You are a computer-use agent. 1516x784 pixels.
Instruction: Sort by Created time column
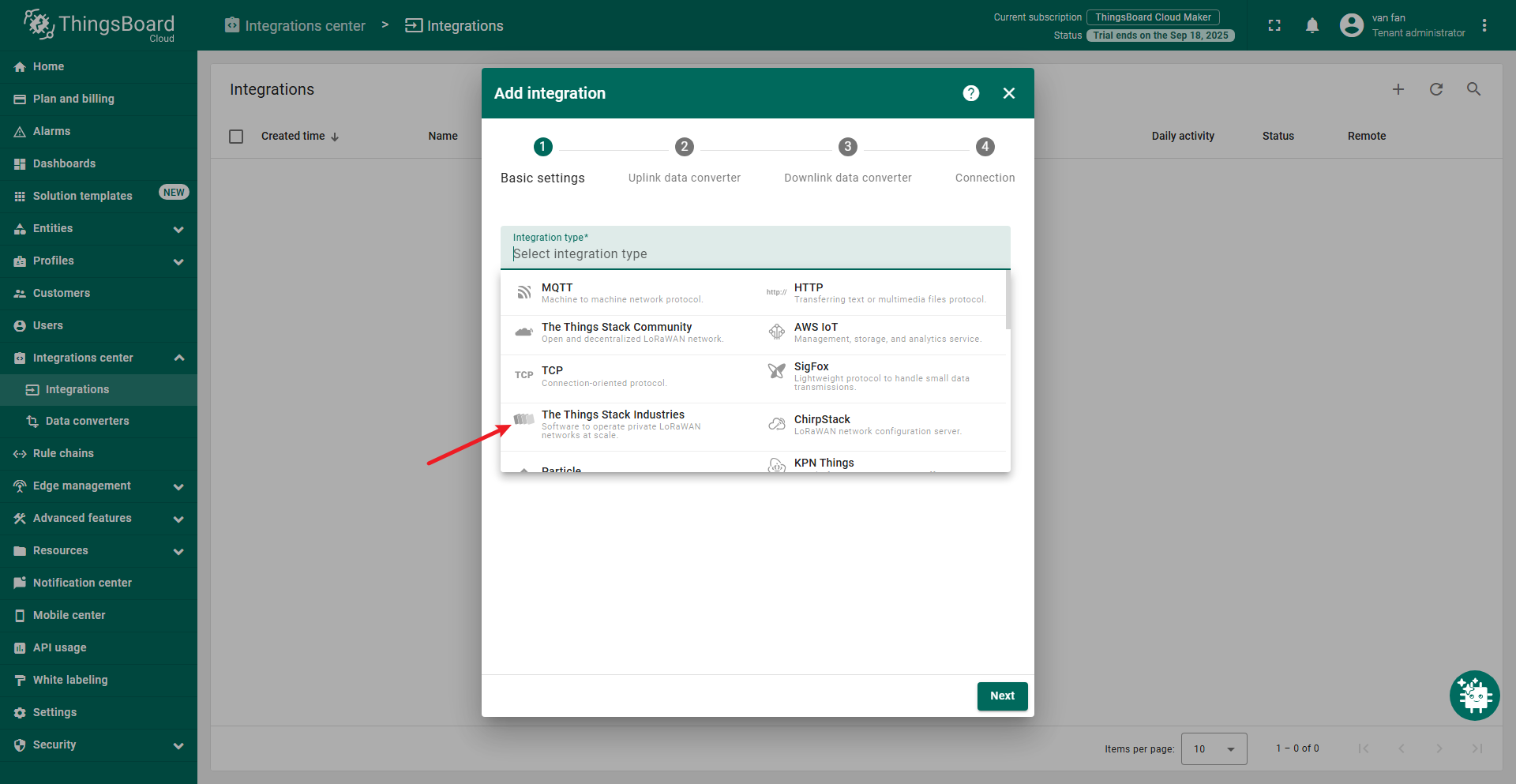pyautogui.click(x=300, y=137)
